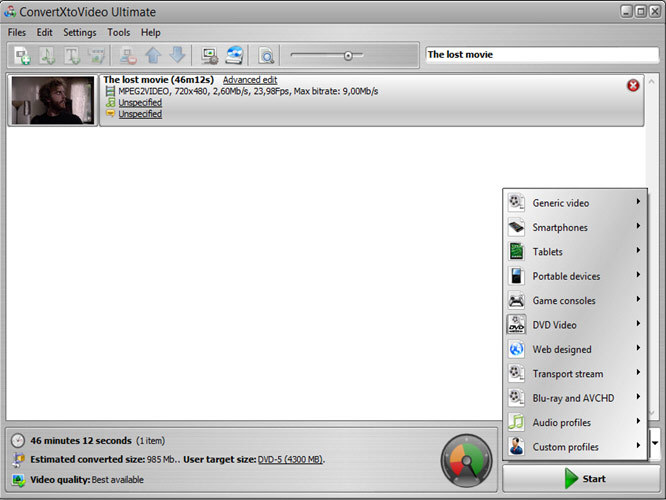Click the add subtitle text toolbar icon
Image resolution: width=666 pixels, height=500 pixels.
[x=72, y=55]
